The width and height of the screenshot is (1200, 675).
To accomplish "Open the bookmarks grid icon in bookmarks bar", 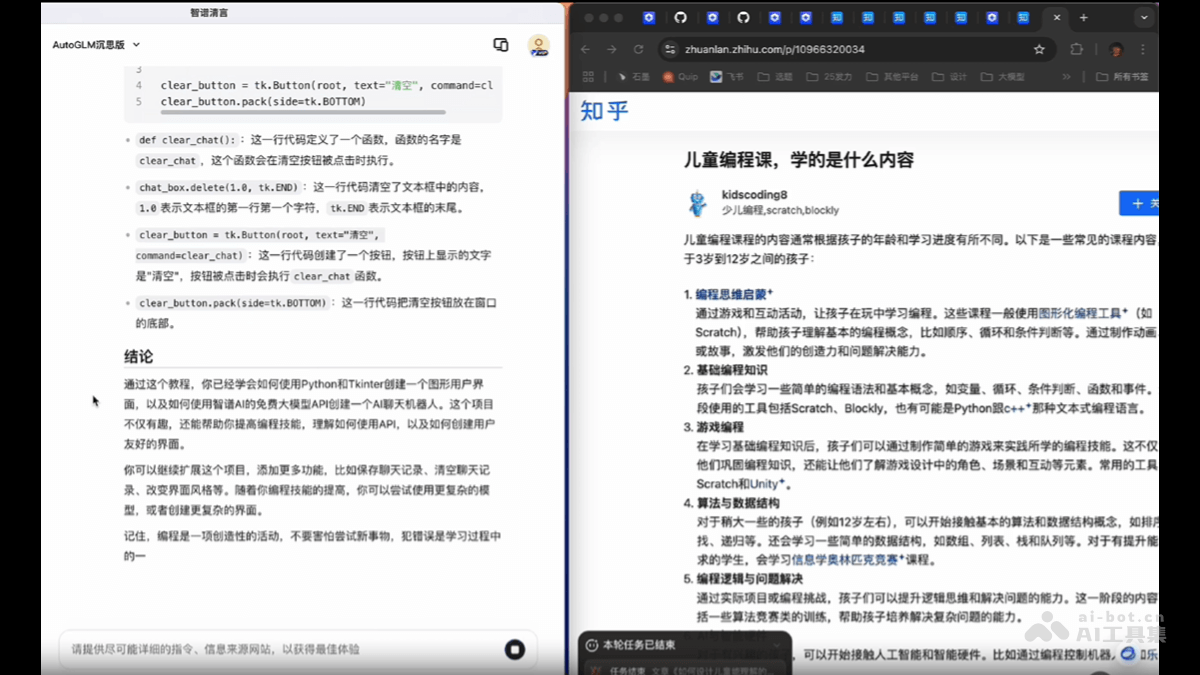I will (588, 76).
